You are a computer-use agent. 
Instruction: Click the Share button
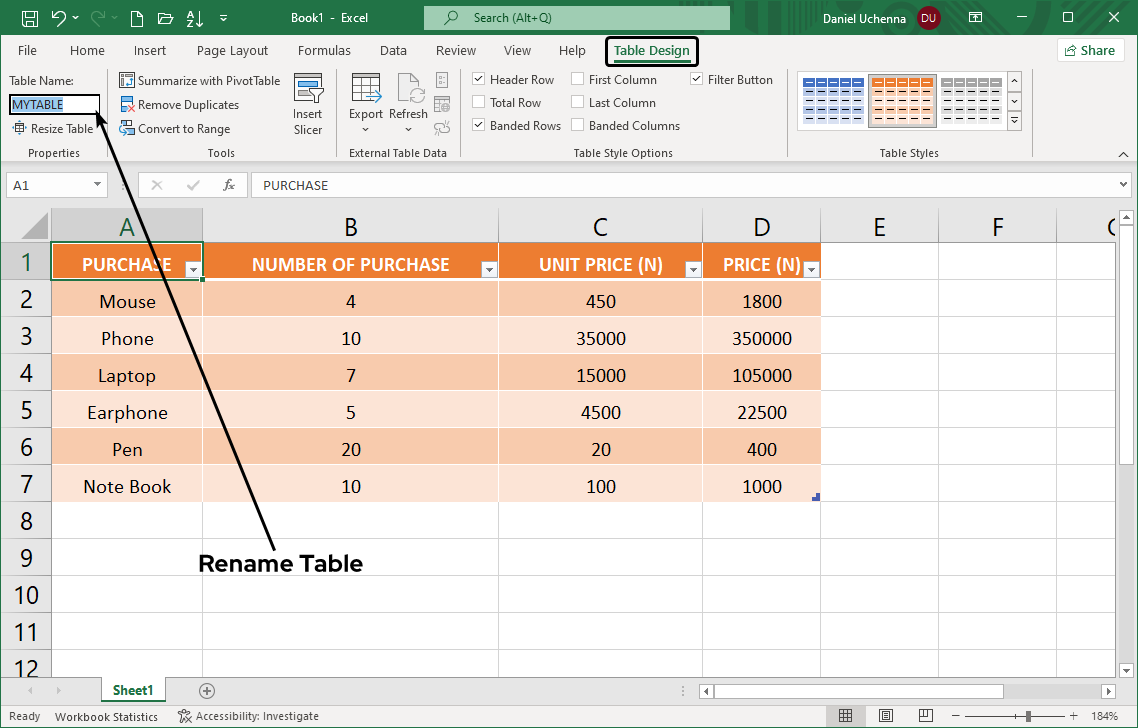click(1090, 50)
